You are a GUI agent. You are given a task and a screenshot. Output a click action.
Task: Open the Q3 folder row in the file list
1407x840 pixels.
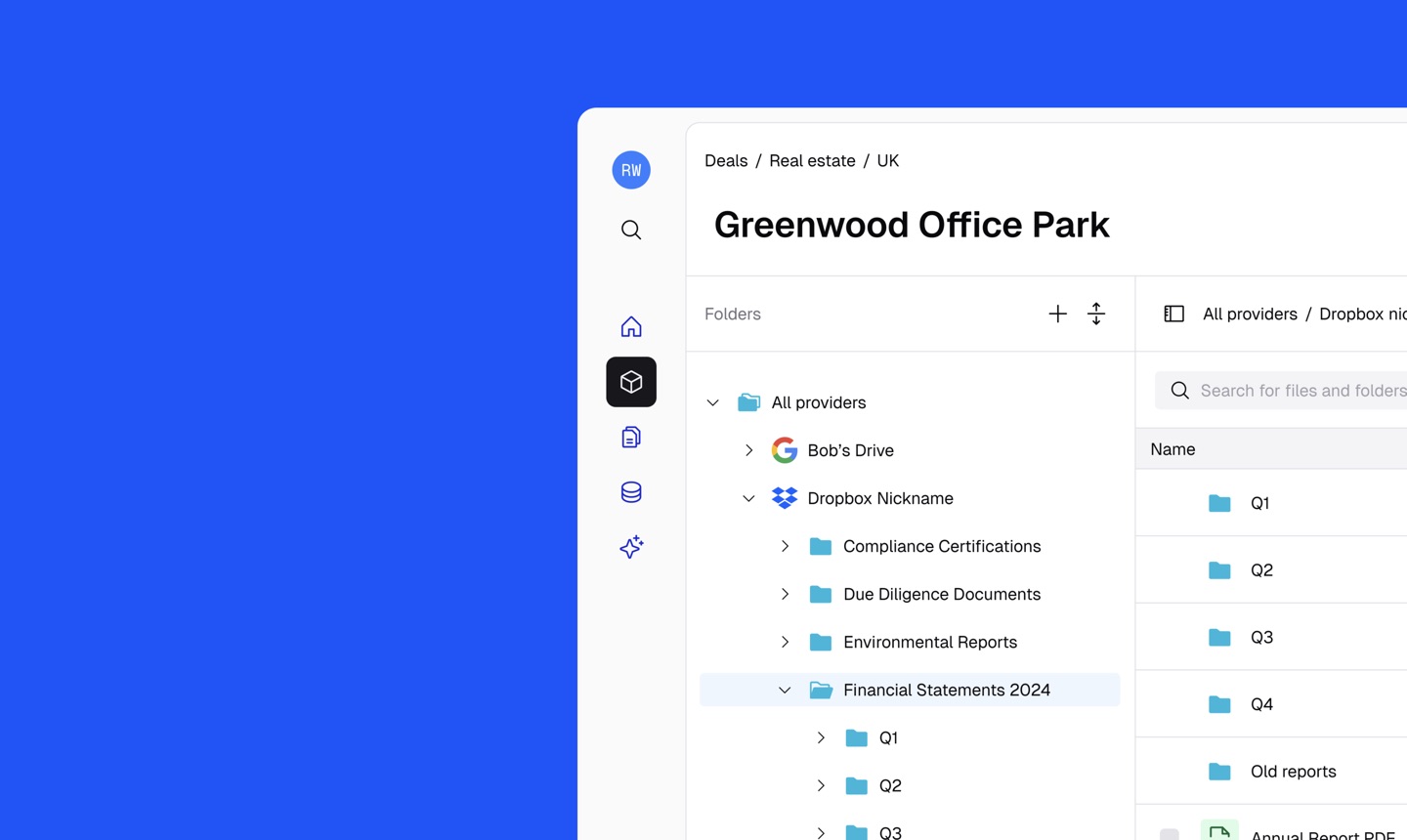(1271, 637)
